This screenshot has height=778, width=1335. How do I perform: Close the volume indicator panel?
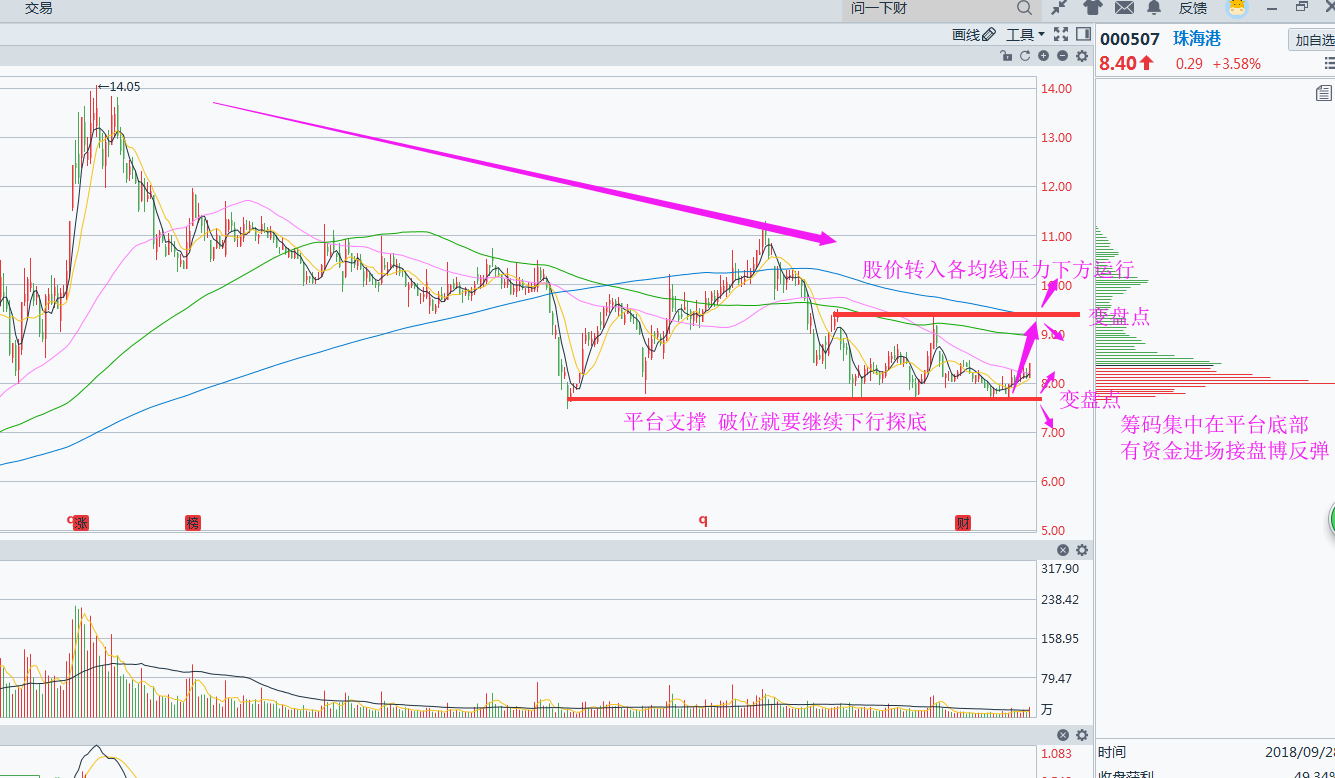coord(1063,550)
